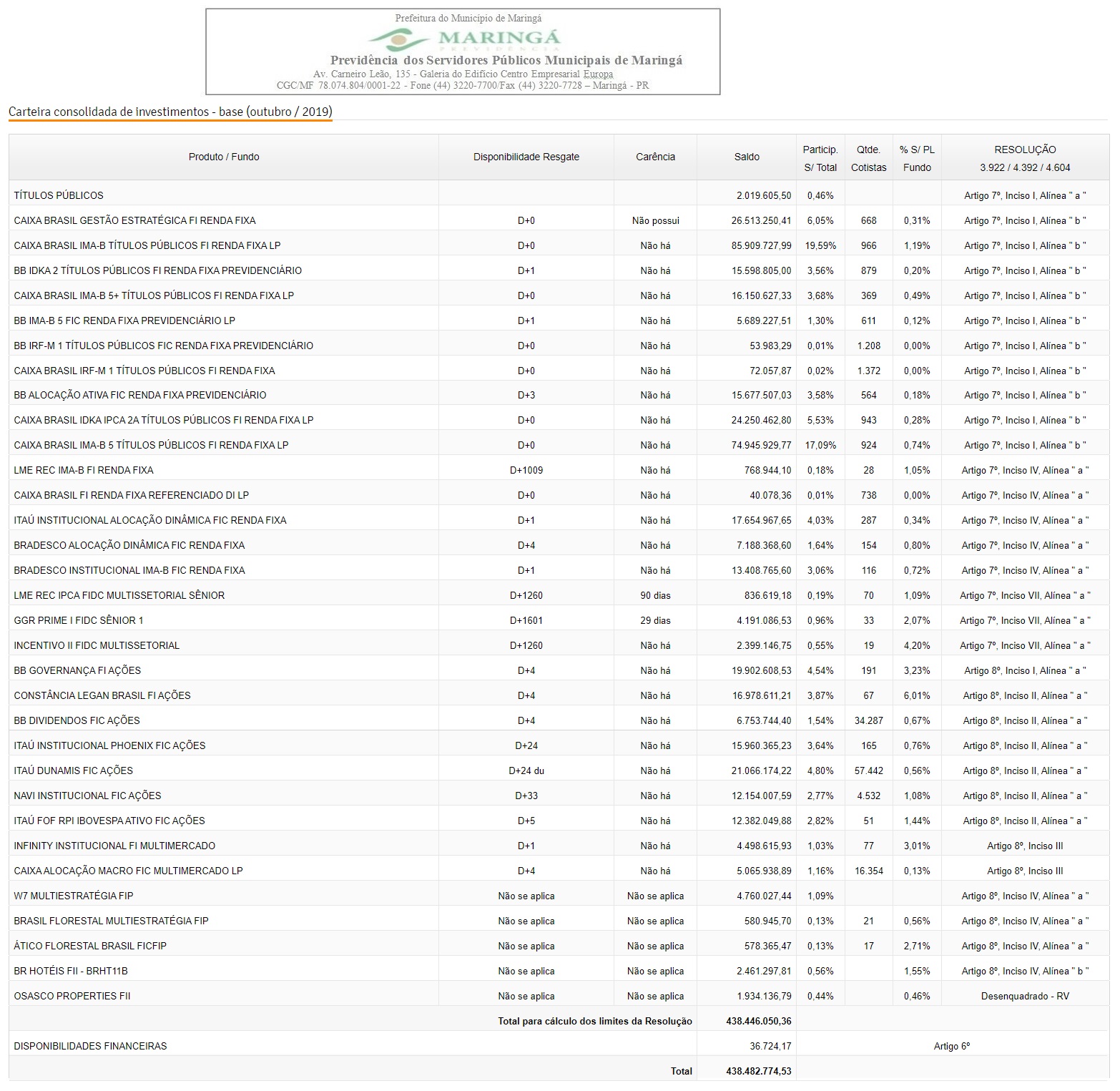Screen dimensions: 1120x1091
Task: Select the LME REC IMA-B FI RENDA FIXA fund
Action: [x=84, y=470]
